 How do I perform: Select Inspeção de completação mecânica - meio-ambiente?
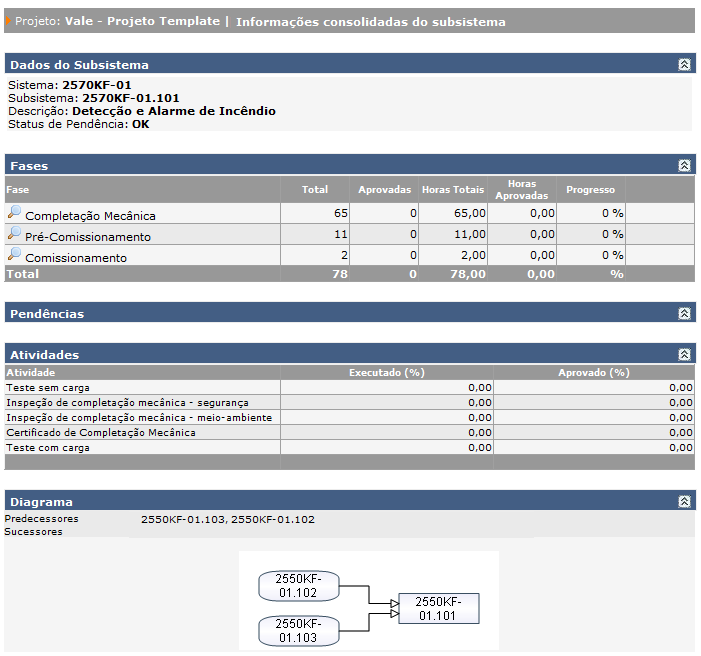139,418
